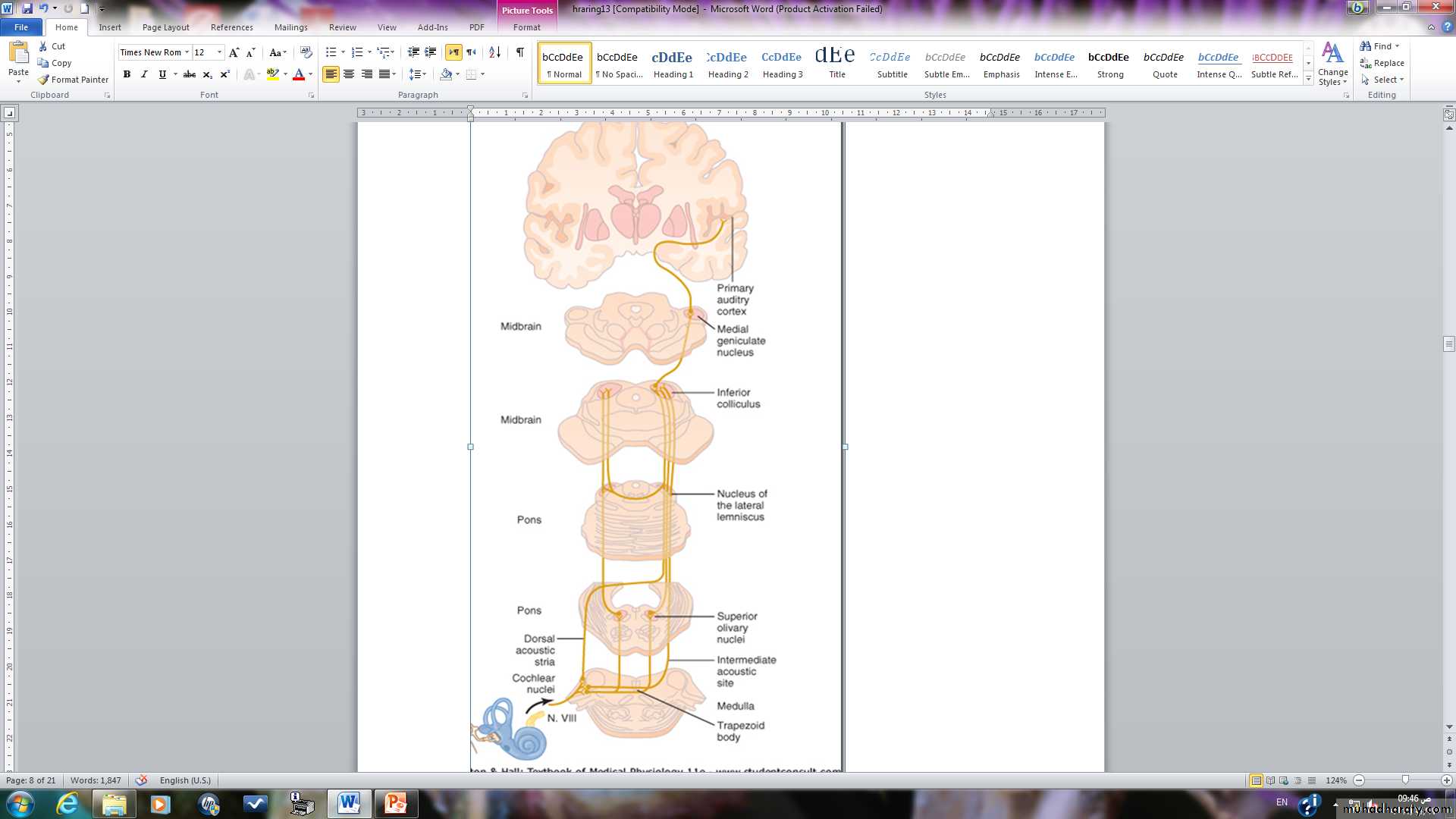This screenshot has height=819, width=1456.
Task: Toggle Bold formatting
Action: pyautogui.click(x=127, y=74)
